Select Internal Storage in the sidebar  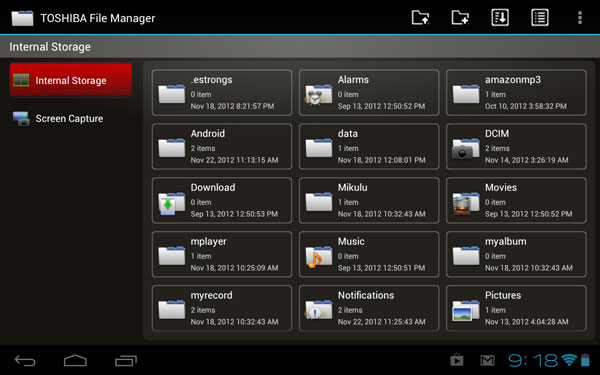71,80
